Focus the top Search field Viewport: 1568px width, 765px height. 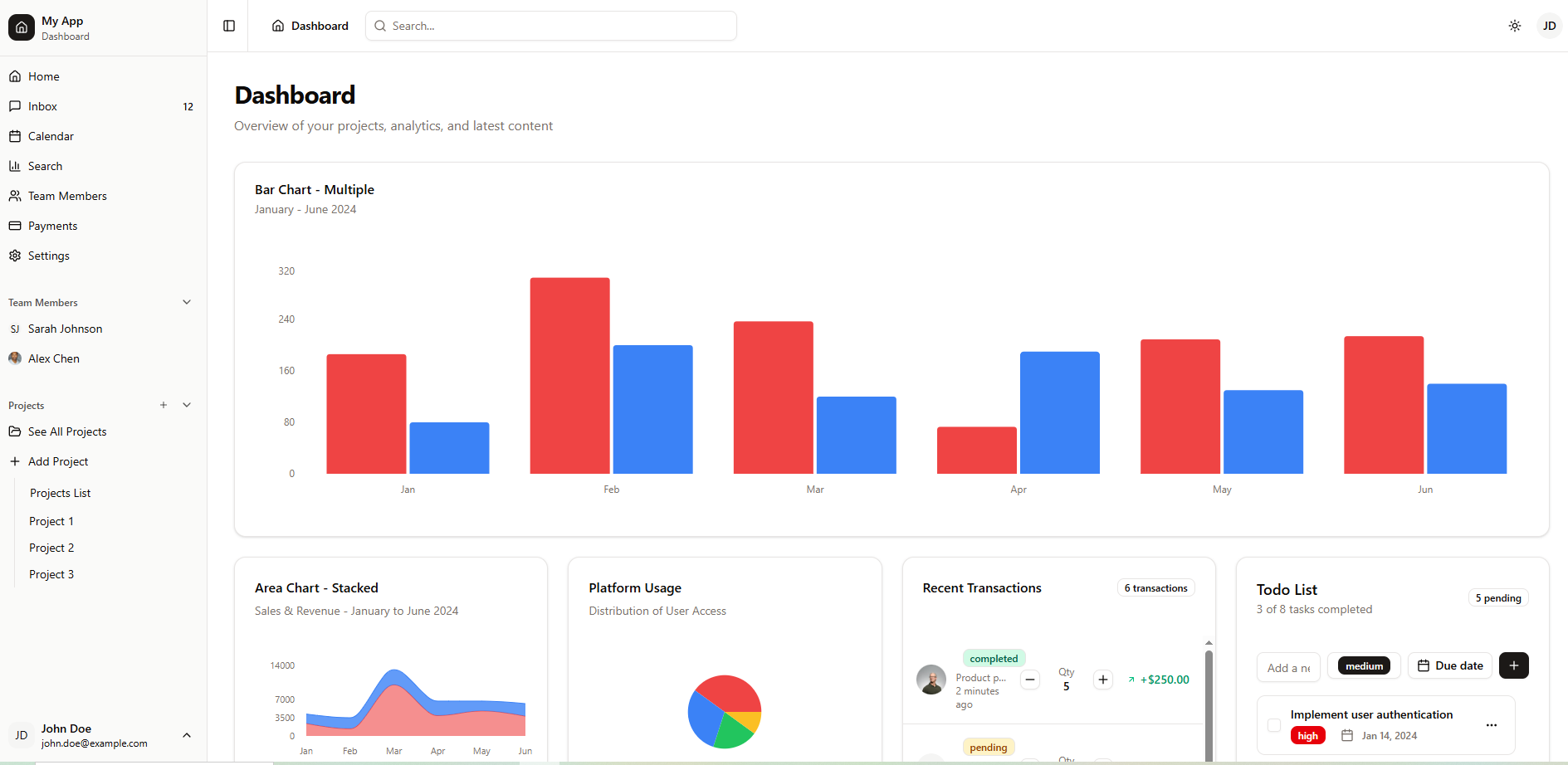(x=551, y=26)
